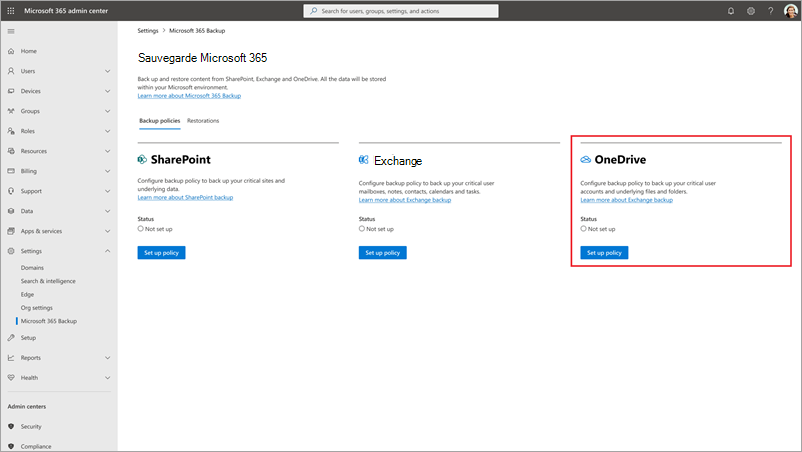Screen dimensions: 802x452
Task: Click the Data icon in sidebar
Action: (11, 211)
